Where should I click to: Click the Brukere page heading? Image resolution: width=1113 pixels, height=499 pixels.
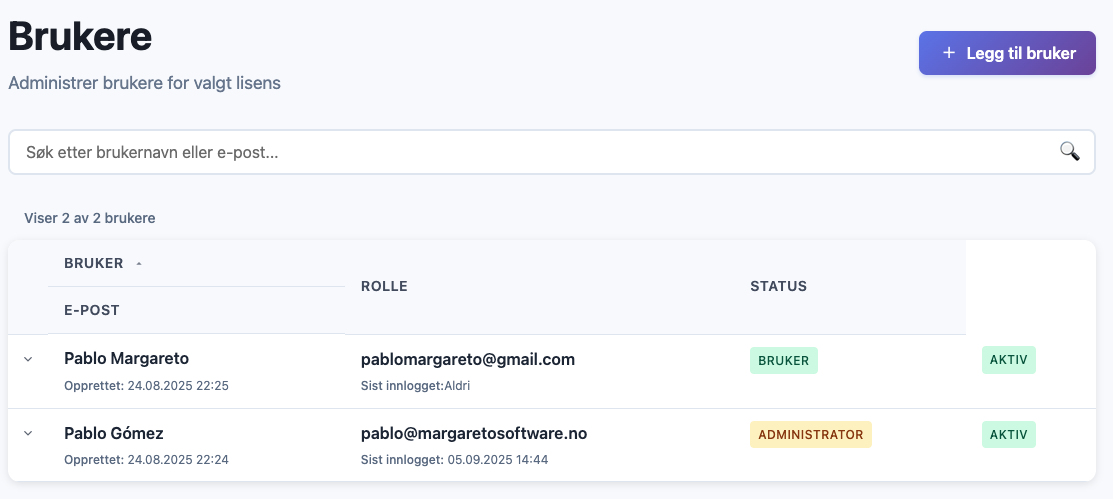coord(80,37)
